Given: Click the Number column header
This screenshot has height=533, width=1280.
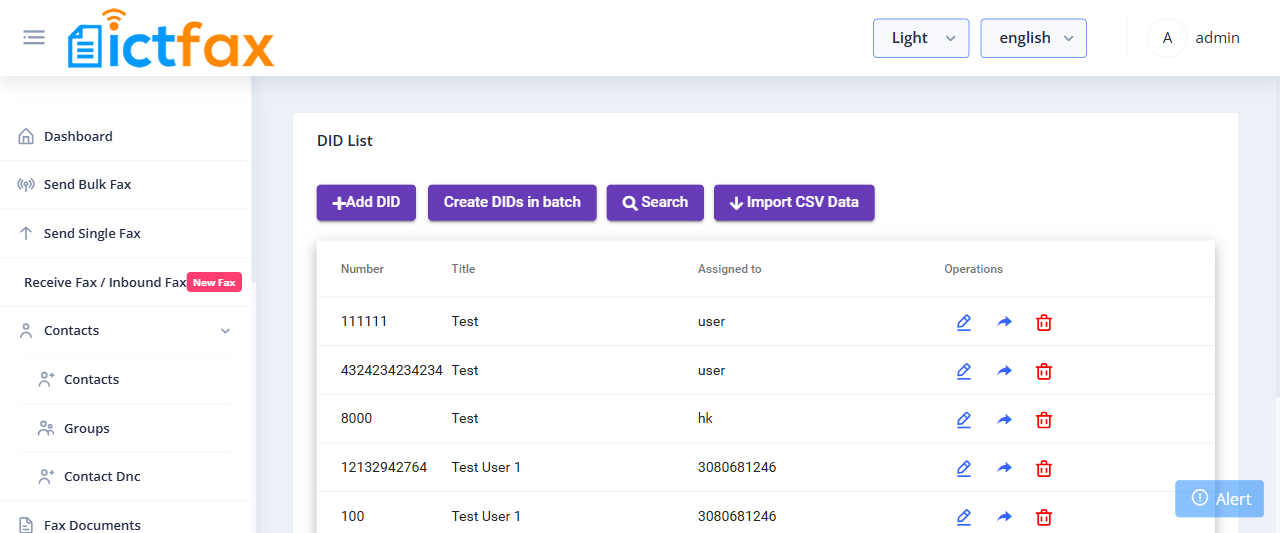Looking at the screenshot, I should point(362,269).
